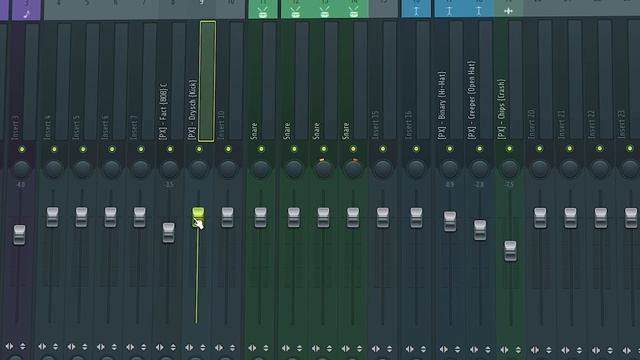Select the '[PX] - Binary (Hi-Hat)' track label
This screenshot has height=360, width=640.
click(x=442, y=106)
